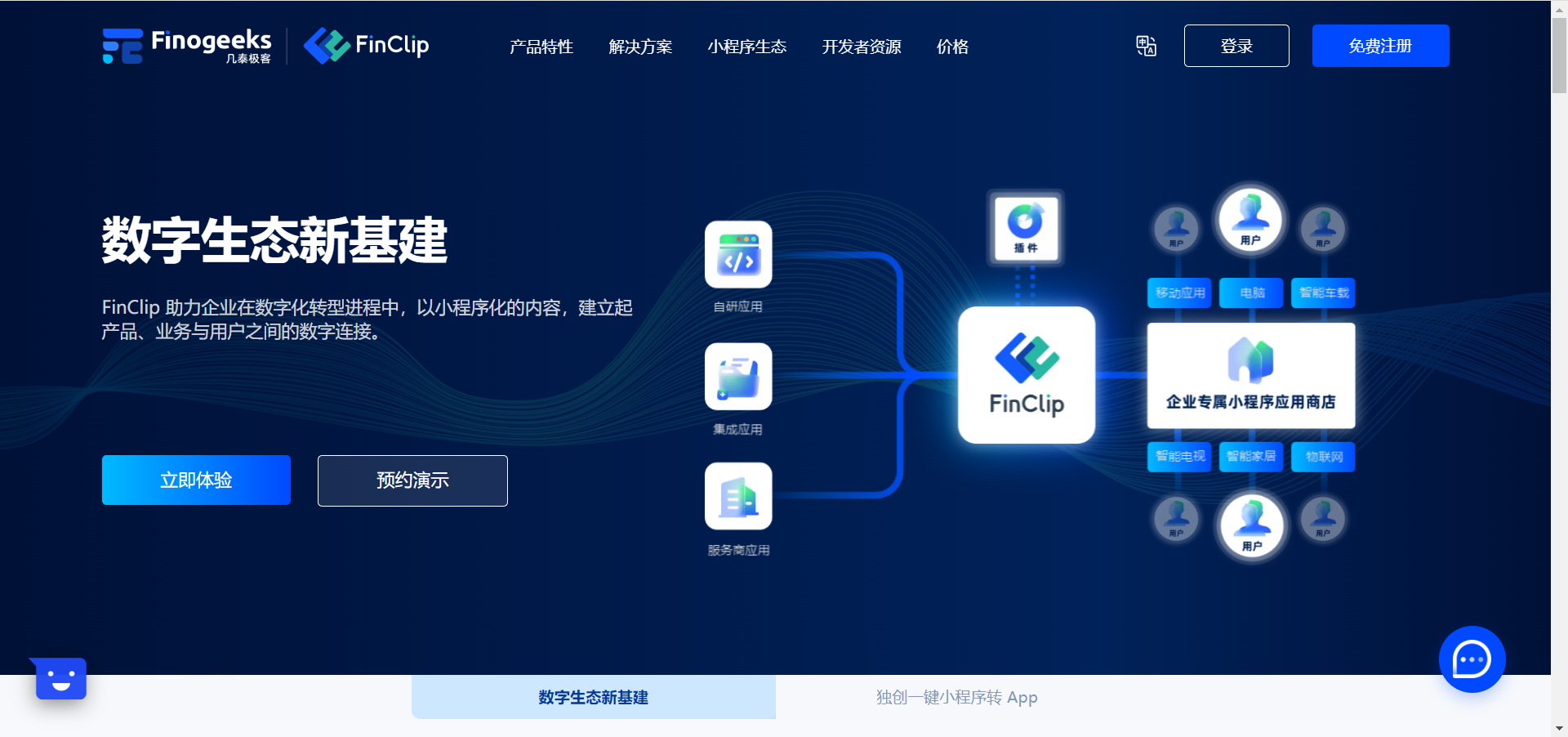Click the central FinClip tile
Viewport: 1568px width, 737px height.
[1027, 375]
